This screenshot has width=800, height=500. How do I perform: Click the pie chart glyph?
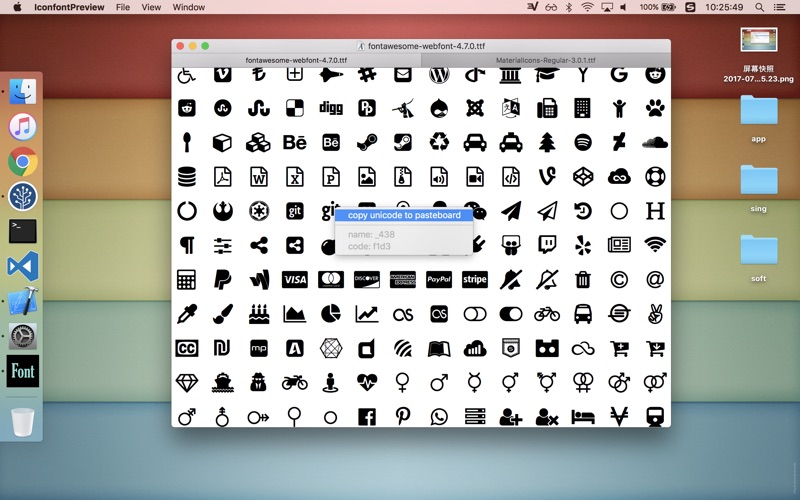[x=331, y=314]
